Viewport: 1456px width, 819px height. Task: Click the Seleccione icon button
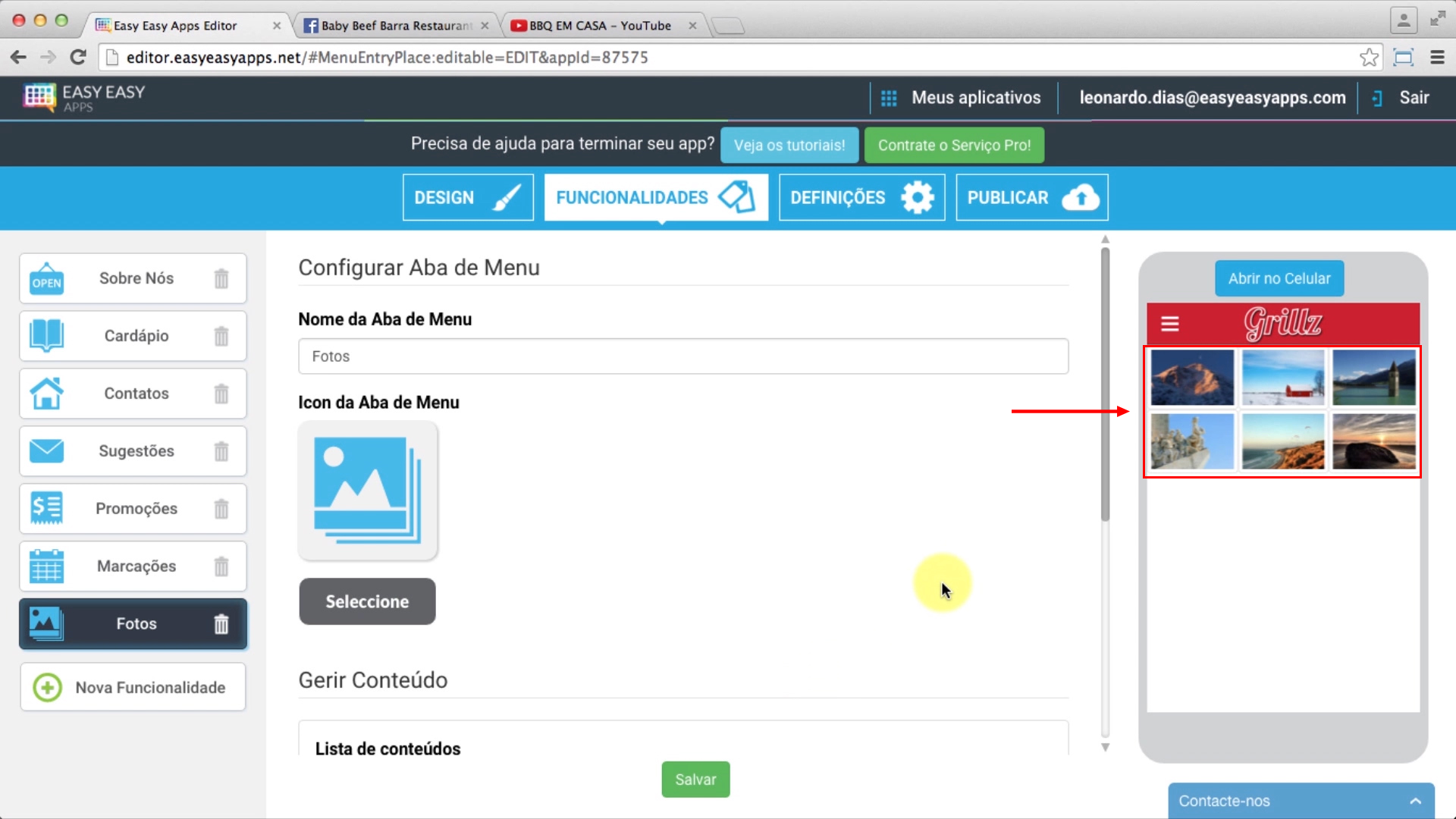click(x=367, y=601)
